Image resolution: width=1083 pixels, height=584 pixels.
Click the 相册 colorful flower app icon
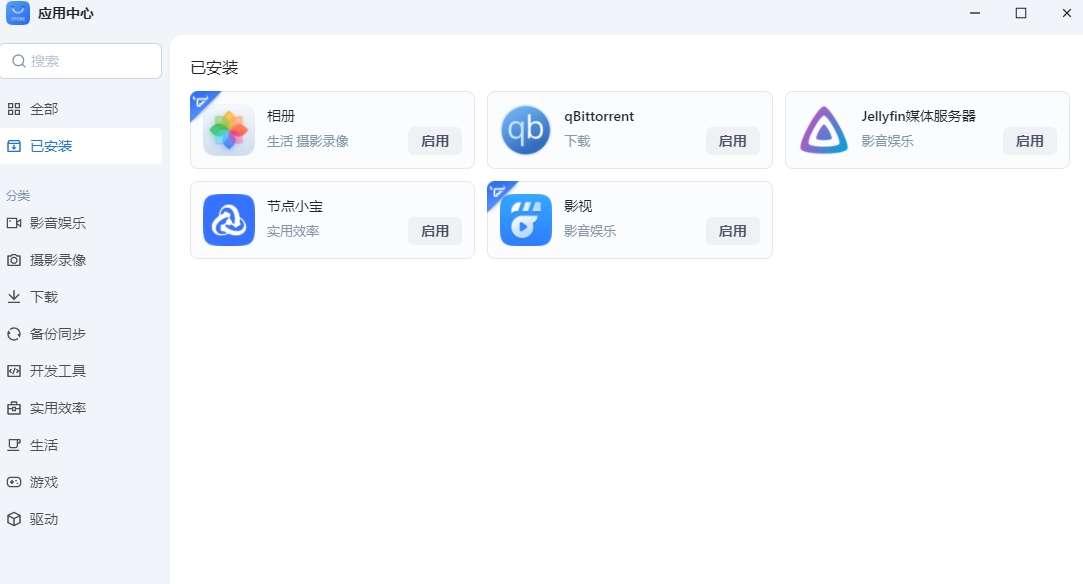[229, 130]
